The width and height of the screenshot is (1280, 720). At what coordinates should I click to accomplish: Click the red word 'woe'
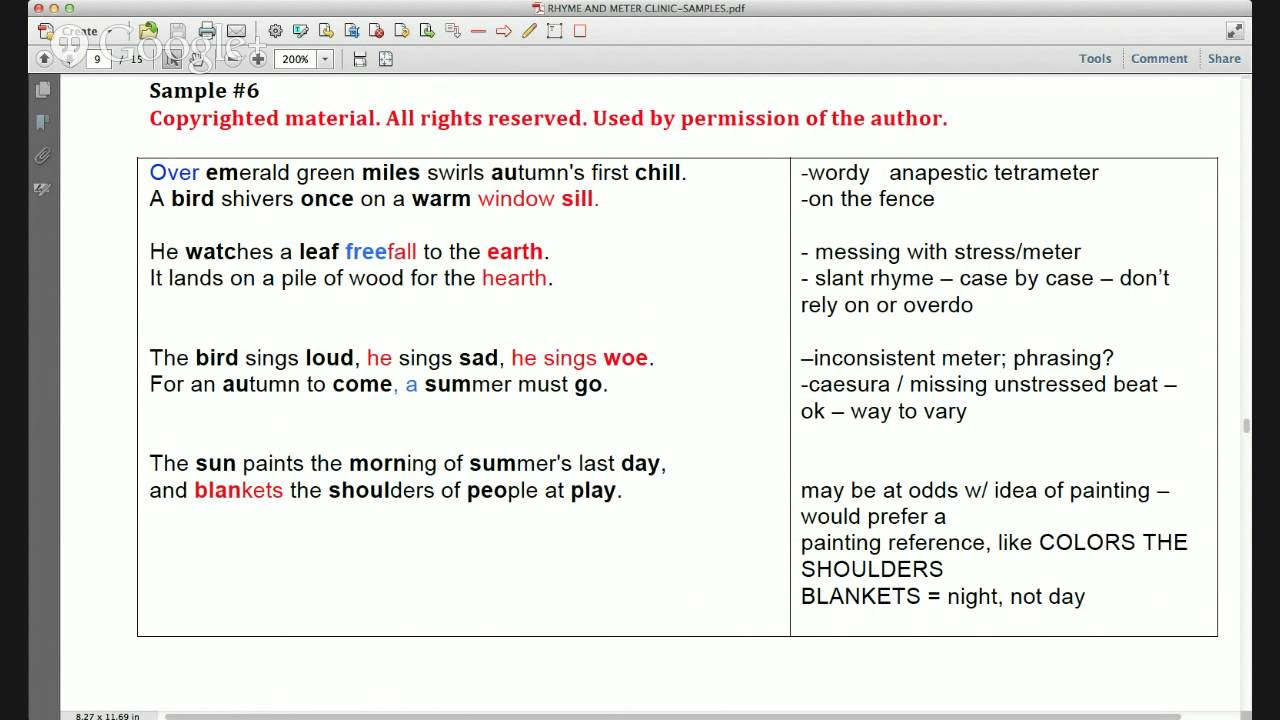coord(626,357)
